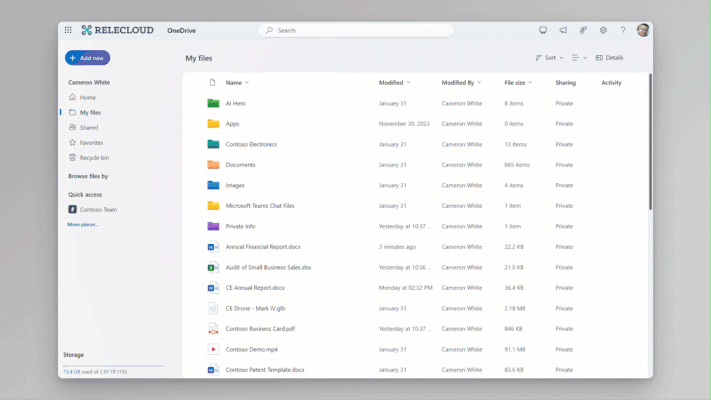The height and width of the screenshot is (400, 711).
Task: Click the PDF icon for Contoso Business Card
Action: pos(213,329)
